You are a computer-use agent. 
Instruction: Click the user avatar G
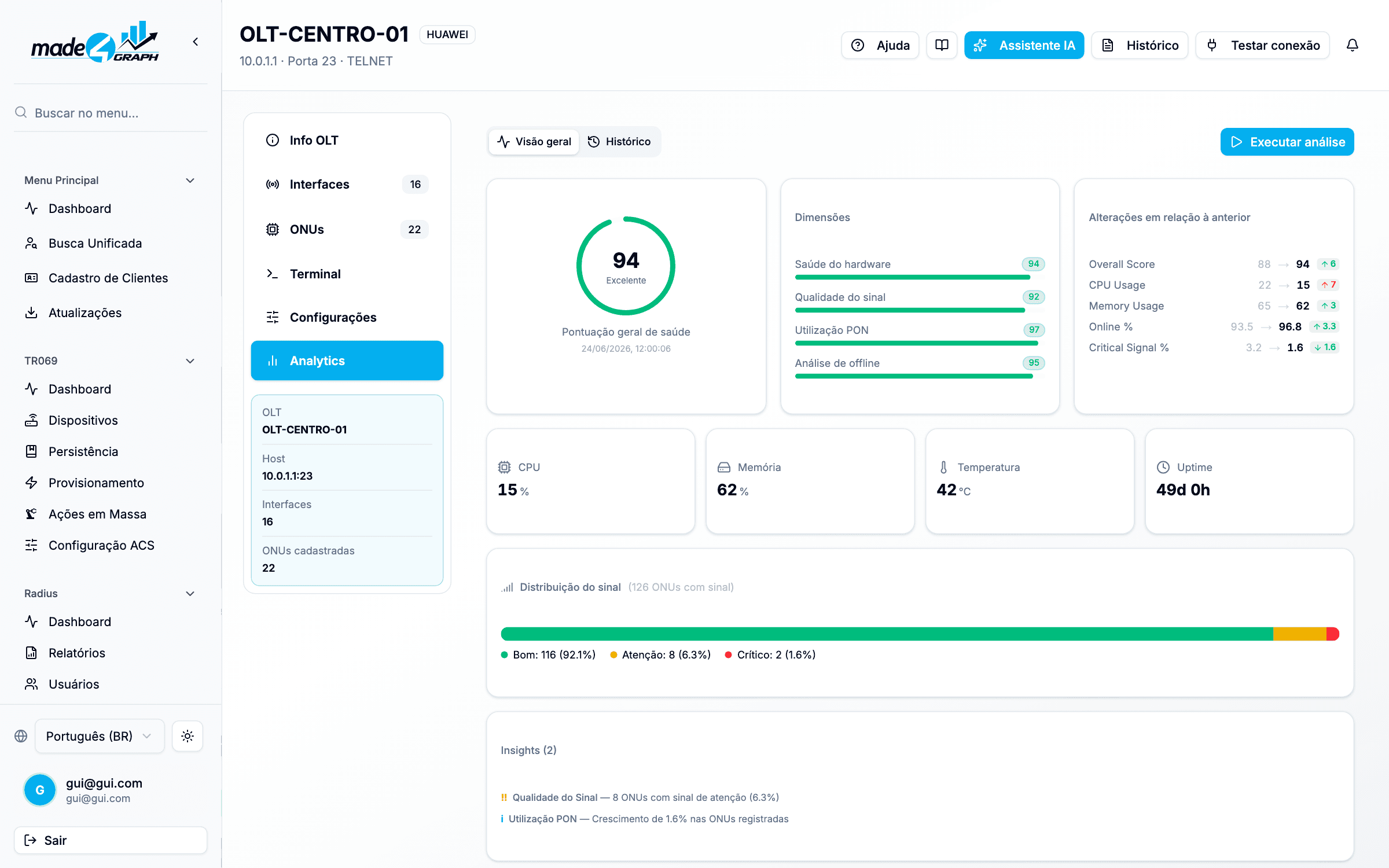pyautogui.click(x=40, y=790)
